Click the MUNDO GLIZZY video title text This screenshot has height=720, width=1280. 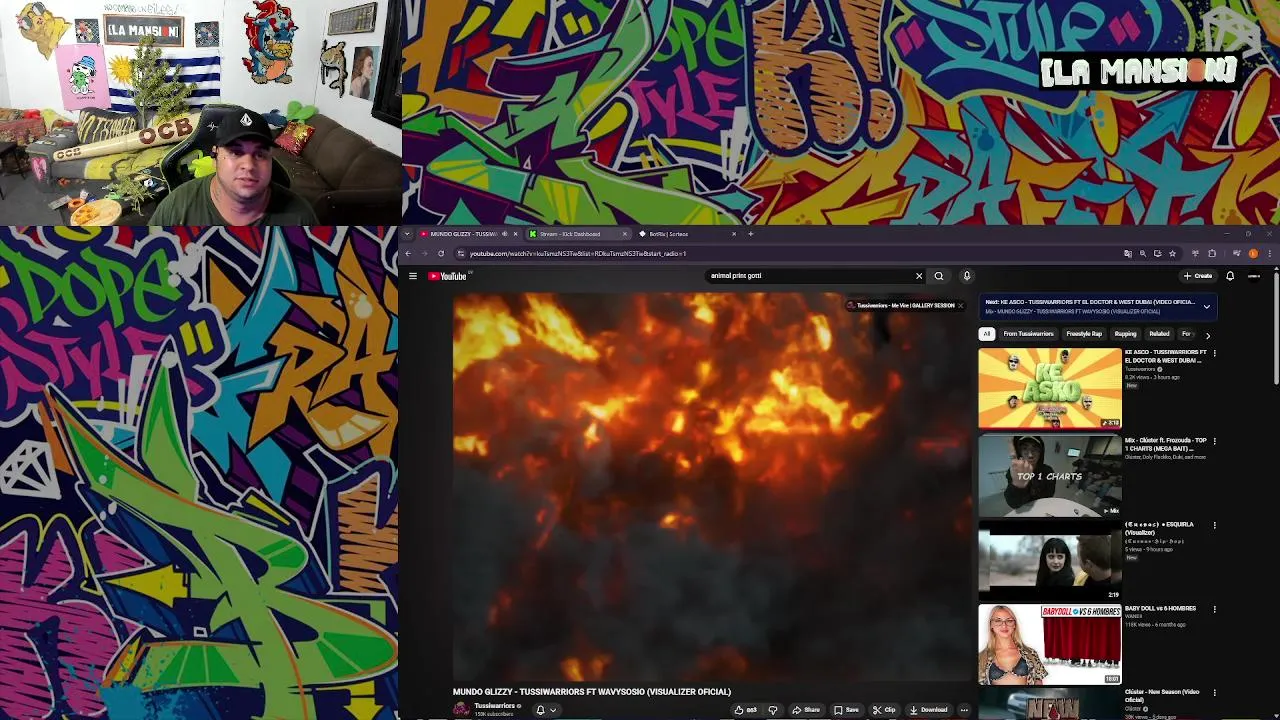592,692
